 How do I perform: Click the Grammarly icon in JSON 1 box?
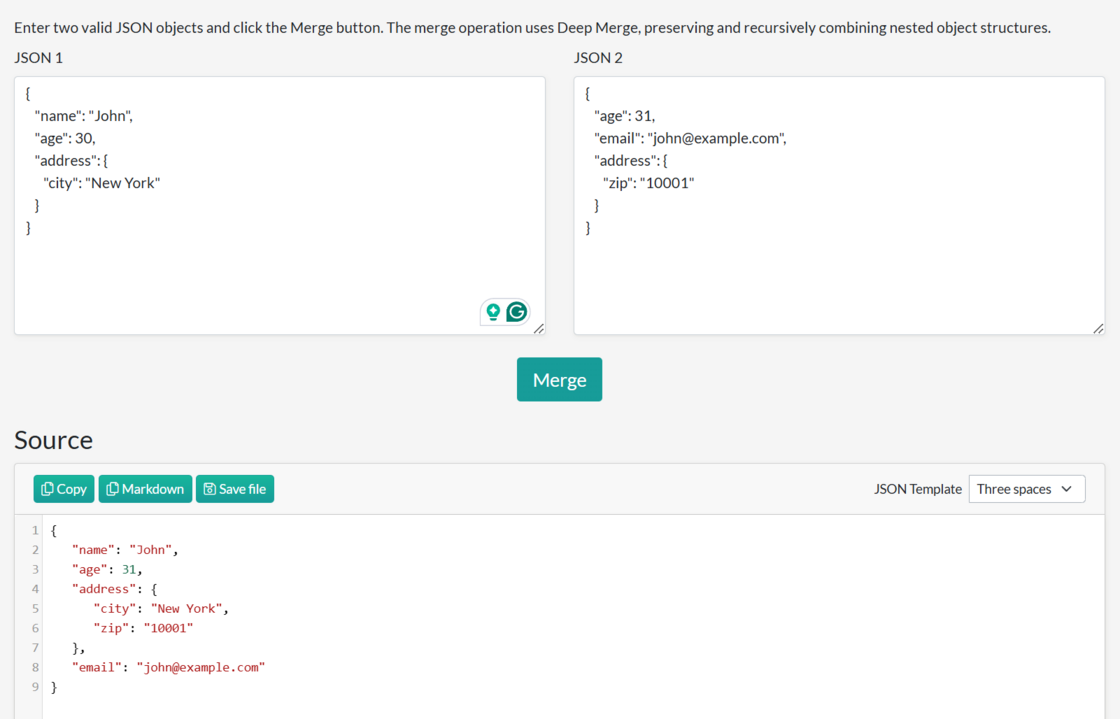coord(516,312)
